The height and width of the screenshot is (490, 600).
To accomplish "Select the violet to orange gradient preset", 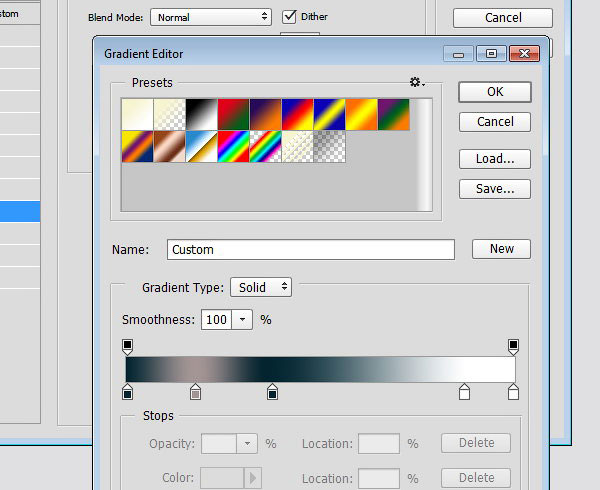I will (266, 114).
